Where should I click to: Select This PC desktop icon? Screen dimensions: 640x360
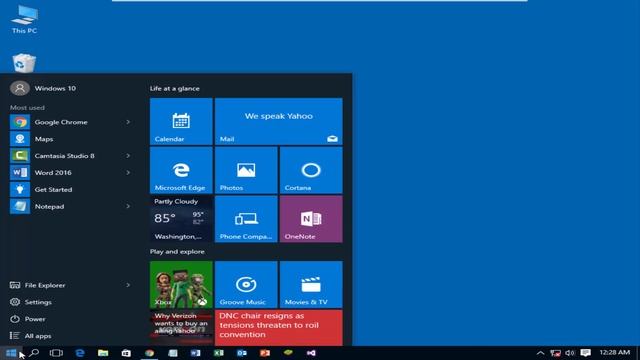24,19
